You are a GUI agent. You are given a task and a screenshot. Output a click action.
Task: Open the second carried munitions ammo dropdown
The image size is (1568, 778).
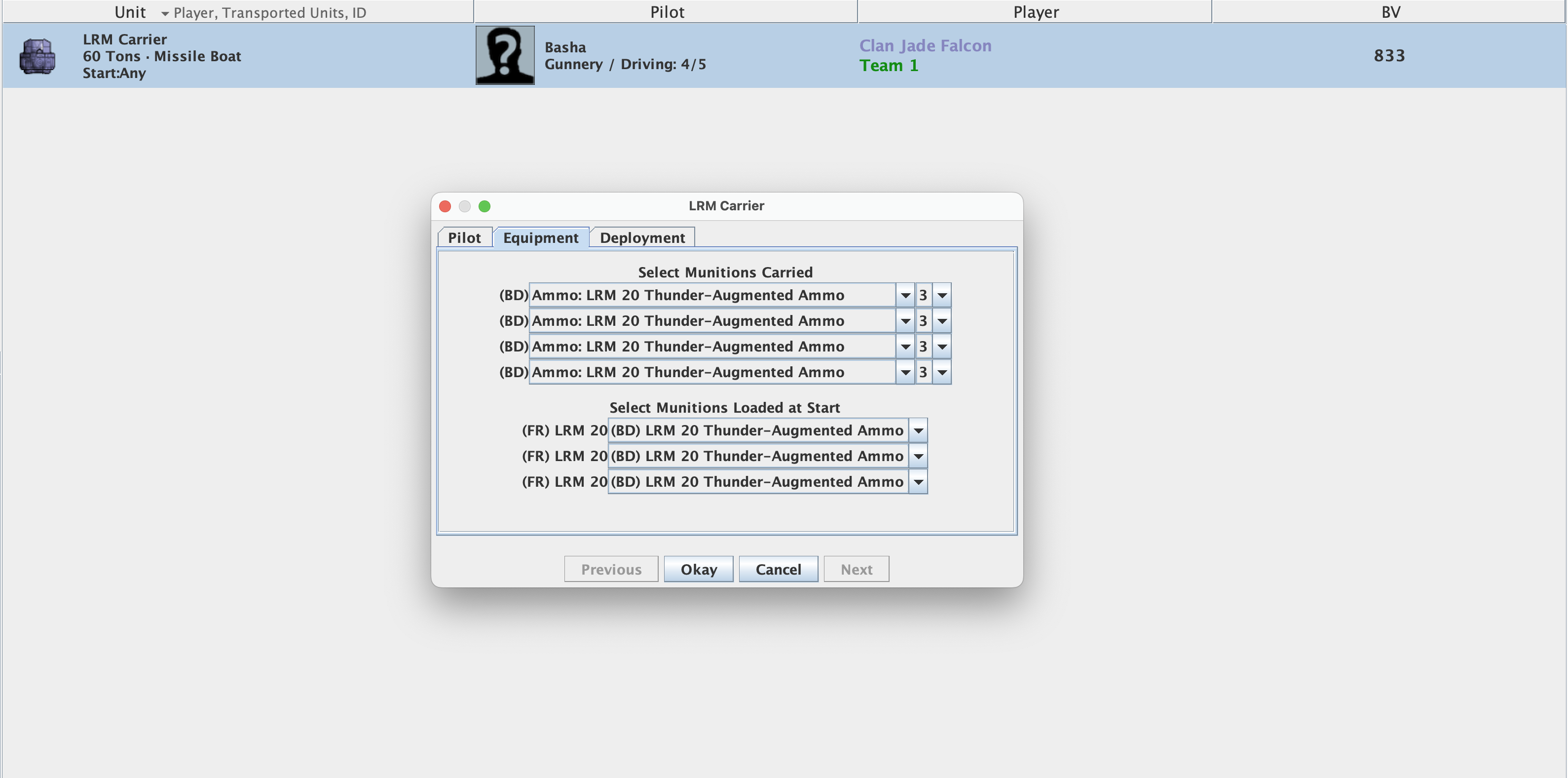906,320
